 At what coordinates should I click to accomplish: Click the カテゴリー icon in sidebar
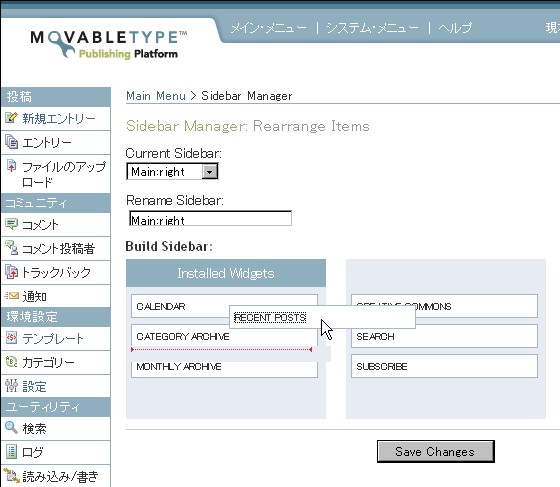coord(11,362)
